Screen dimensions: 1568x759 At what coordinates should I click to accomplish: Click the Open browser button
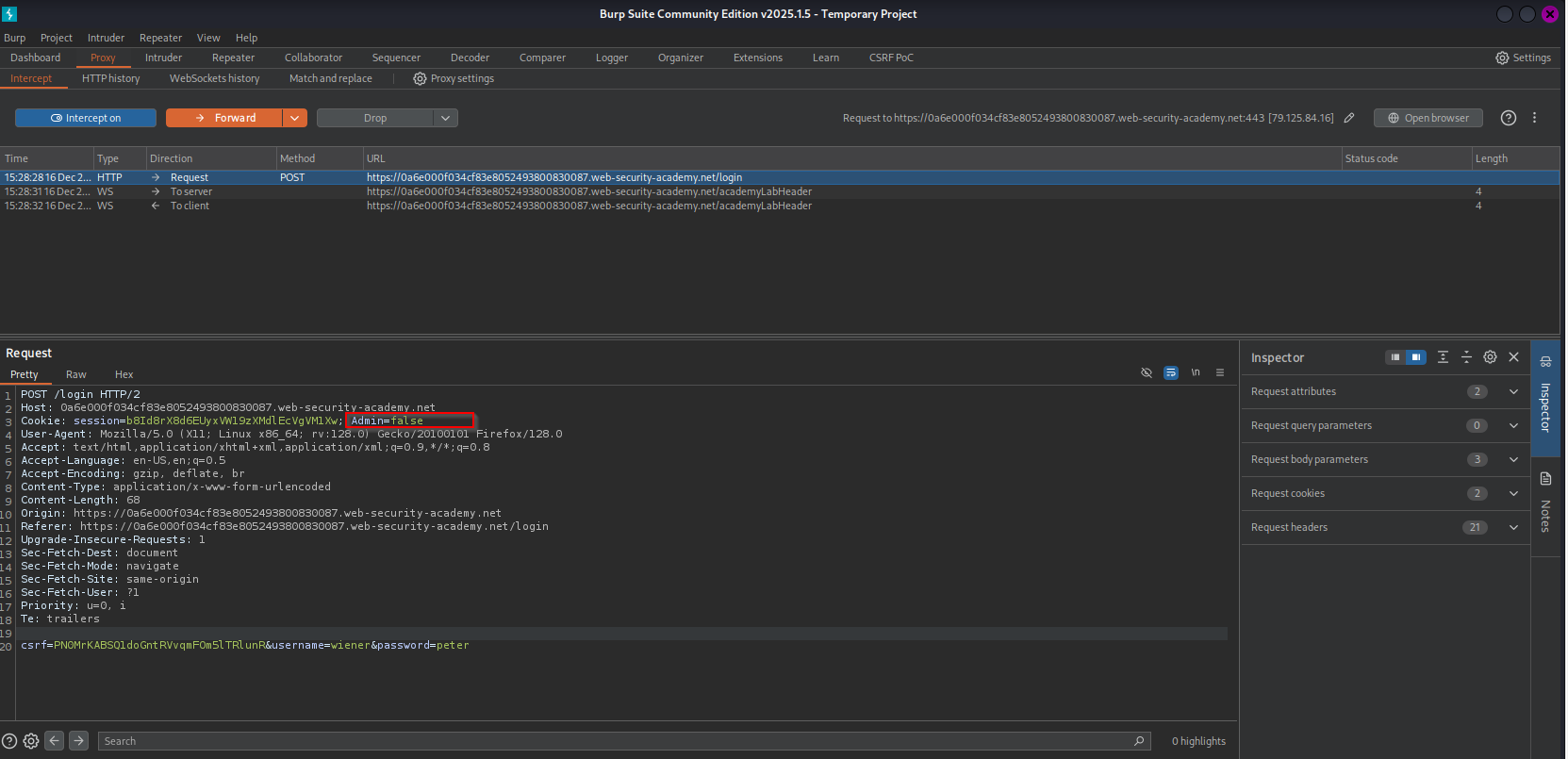tap(1428, 118)
